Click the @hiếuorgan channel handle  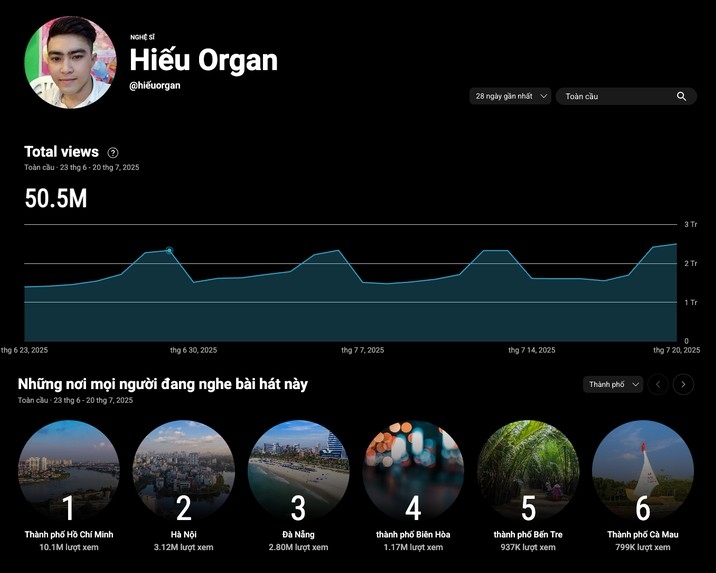pyautogui.click(x=155, y=85)
